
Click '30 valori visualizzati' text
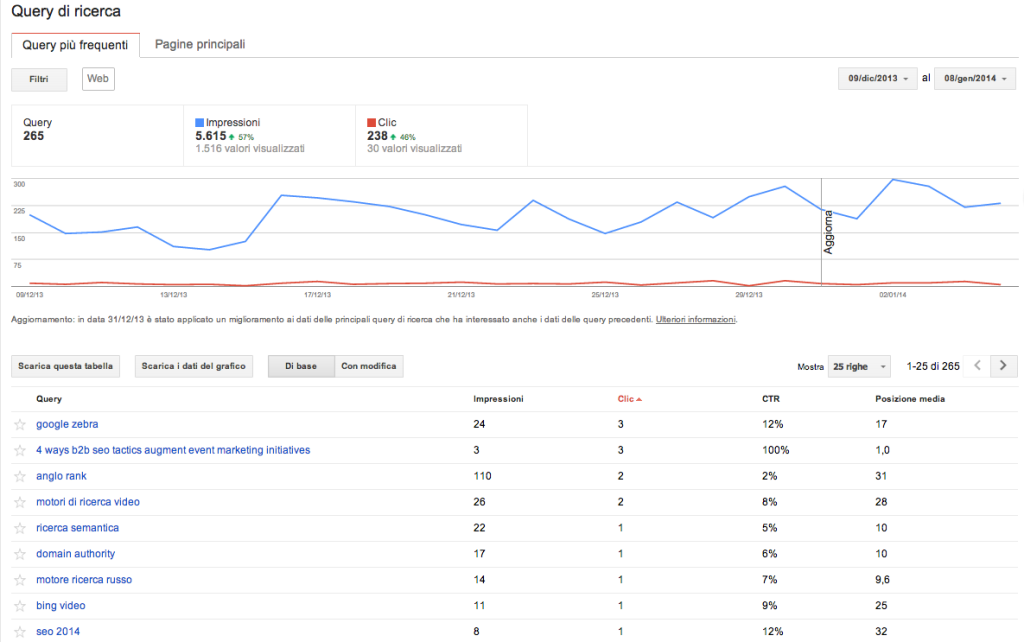[415, 149]
